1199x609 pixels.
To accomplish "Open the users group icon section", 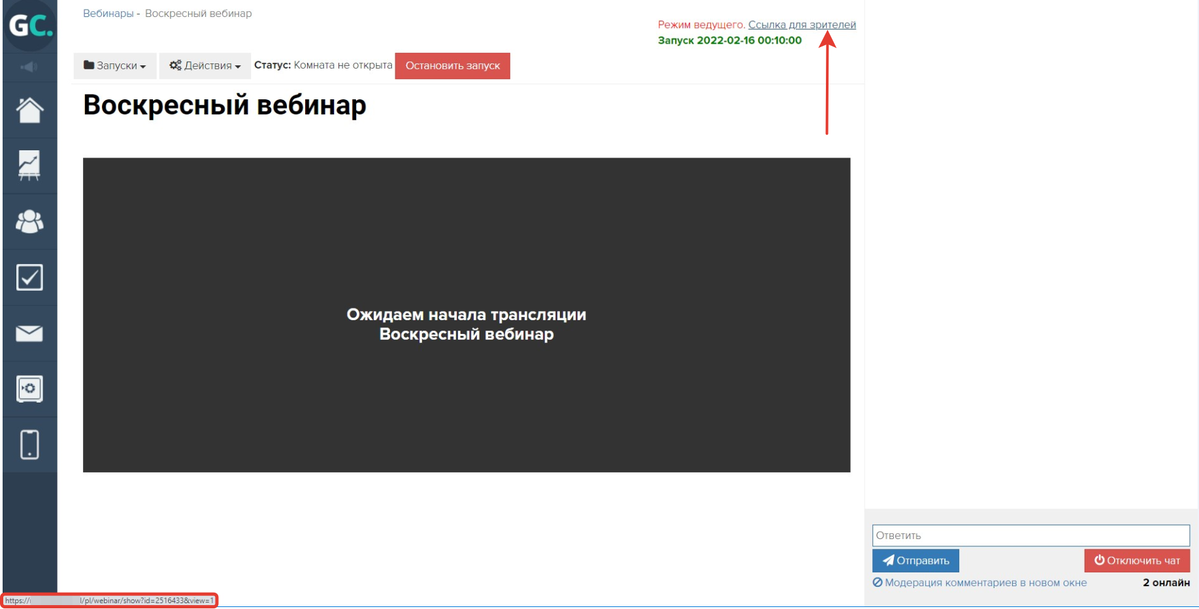I will coord(30,222).
